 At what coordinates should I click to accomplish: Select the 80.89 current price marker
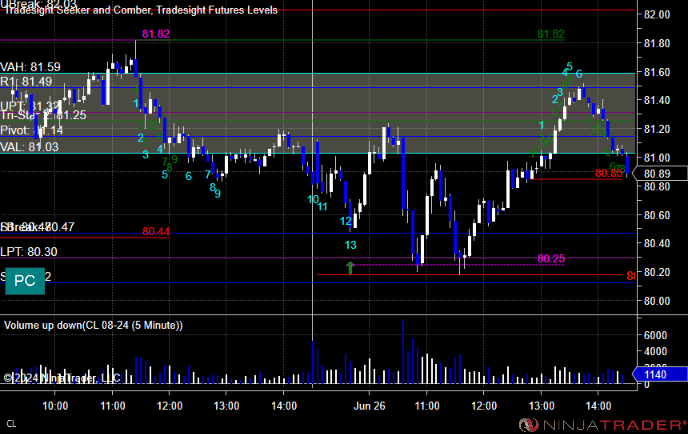tap(659, 174)
